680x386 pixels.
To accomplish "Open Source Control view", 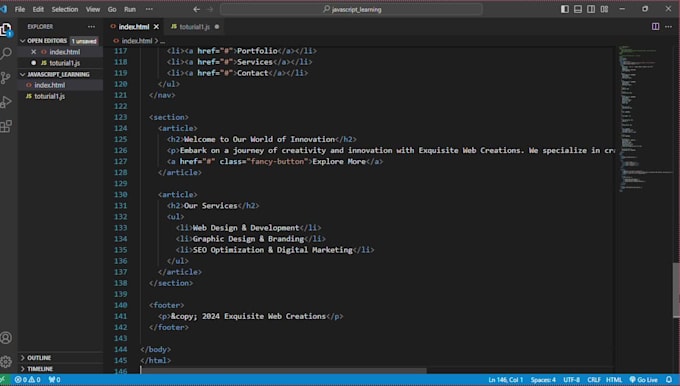I will tap(6, 78).
